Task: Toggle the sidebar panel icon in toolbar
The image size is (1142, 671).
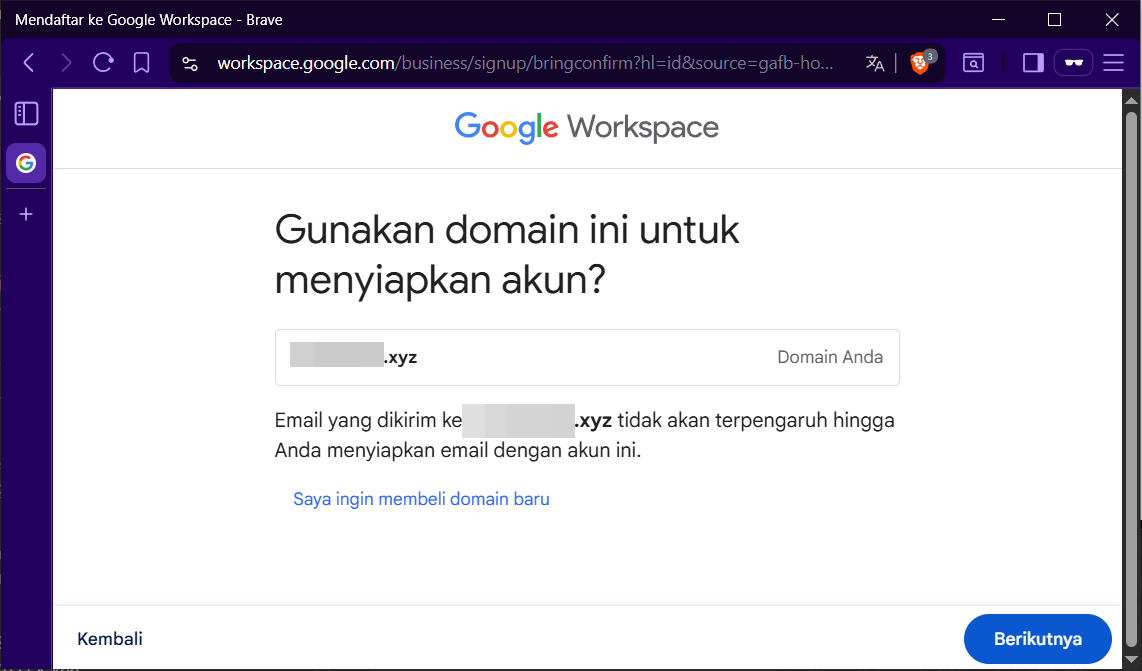Action: click(1033, 63)
